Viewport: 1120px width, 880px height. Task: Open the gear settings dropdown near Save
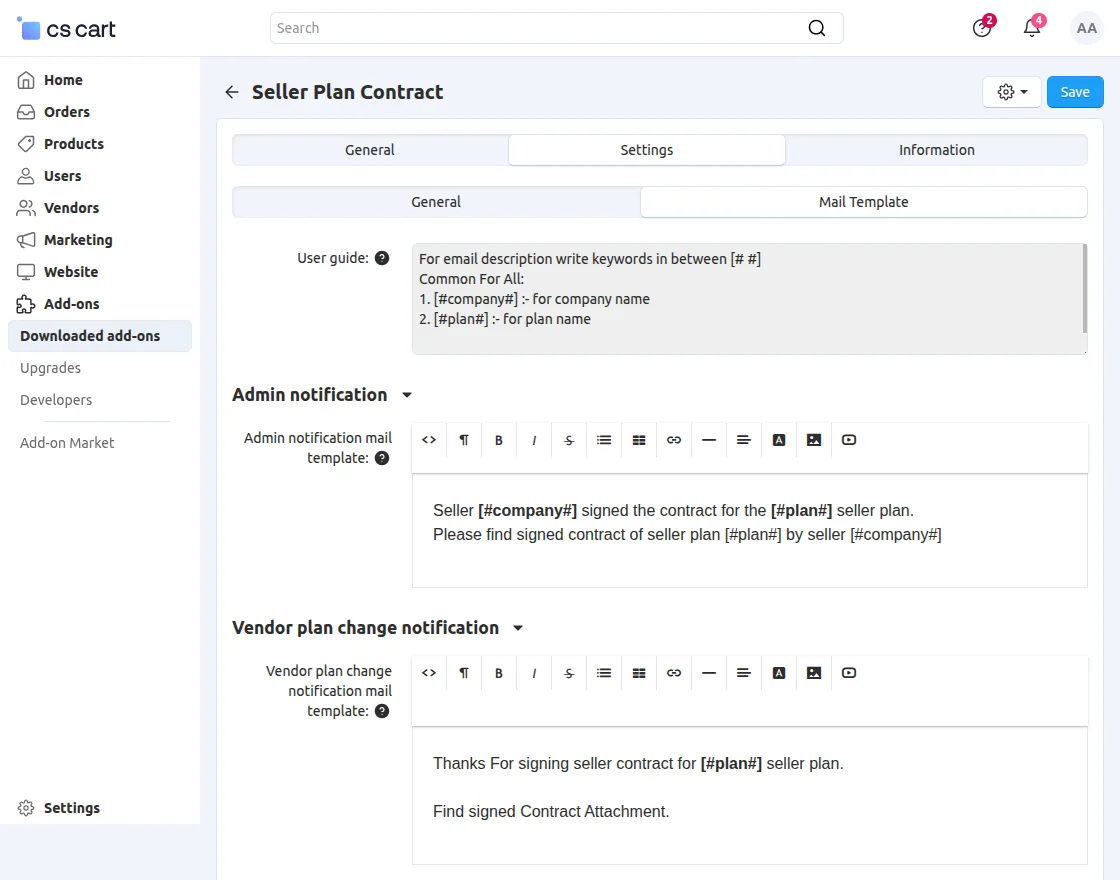1011,91
